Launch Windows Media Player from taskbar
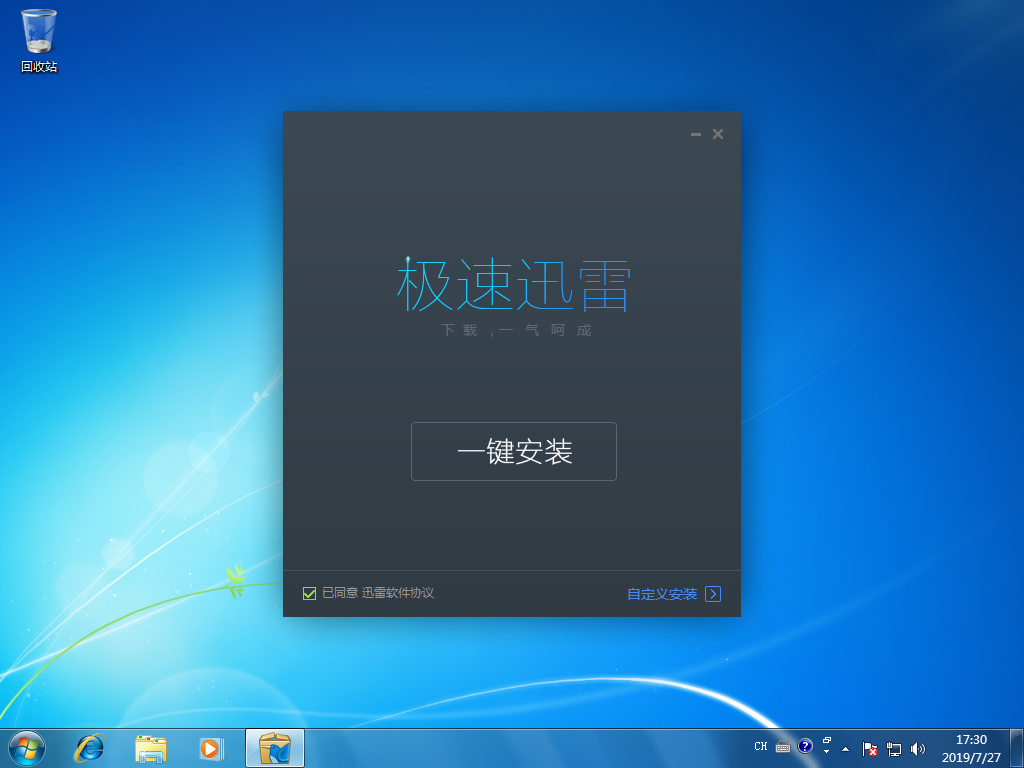The width and height of the screenshot is (1024, 768). tap(210, 747)
